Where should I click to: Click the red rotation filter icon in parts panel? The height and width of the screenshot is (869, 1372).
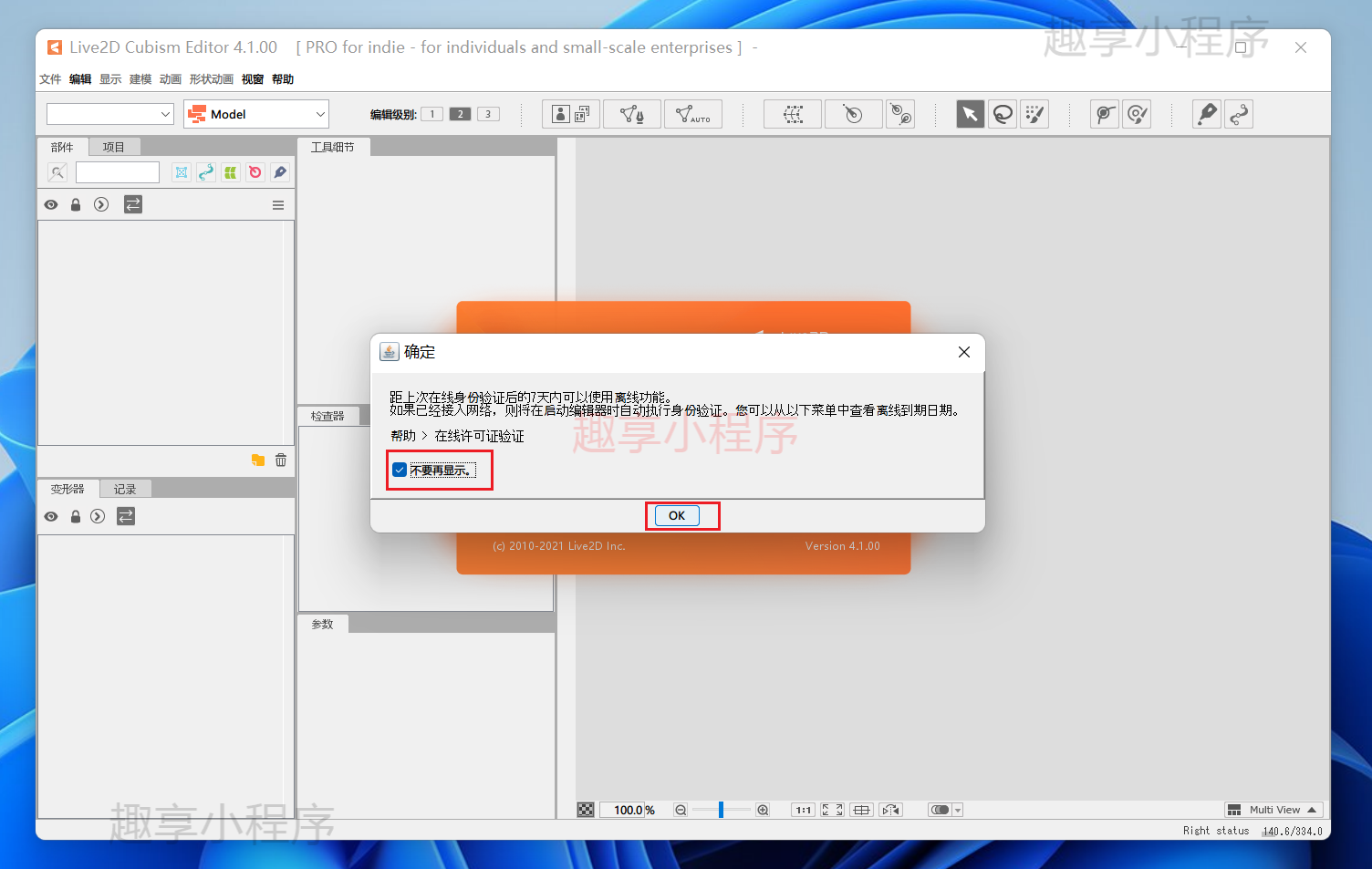255,172
